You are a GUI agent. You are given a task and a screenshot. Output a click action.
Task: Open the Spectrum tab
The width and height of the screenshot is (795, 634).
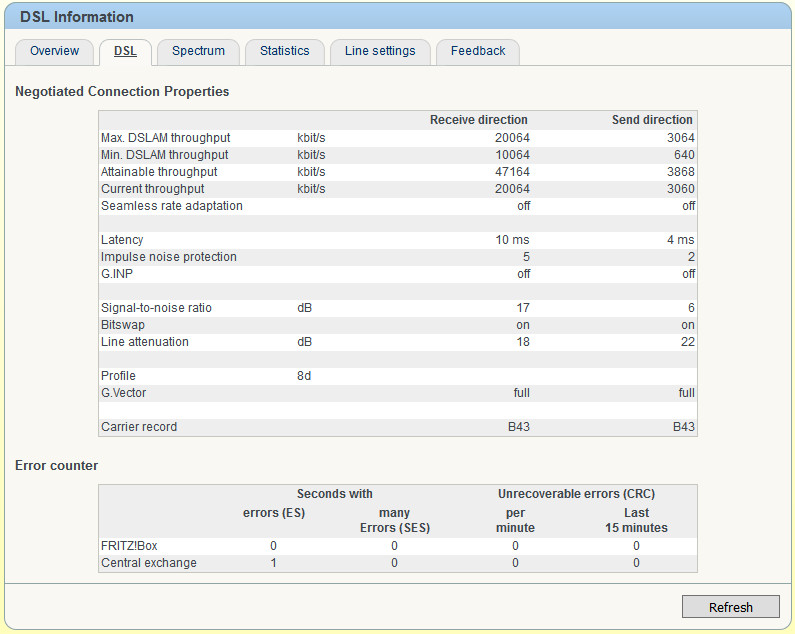(x=198, y=51)
